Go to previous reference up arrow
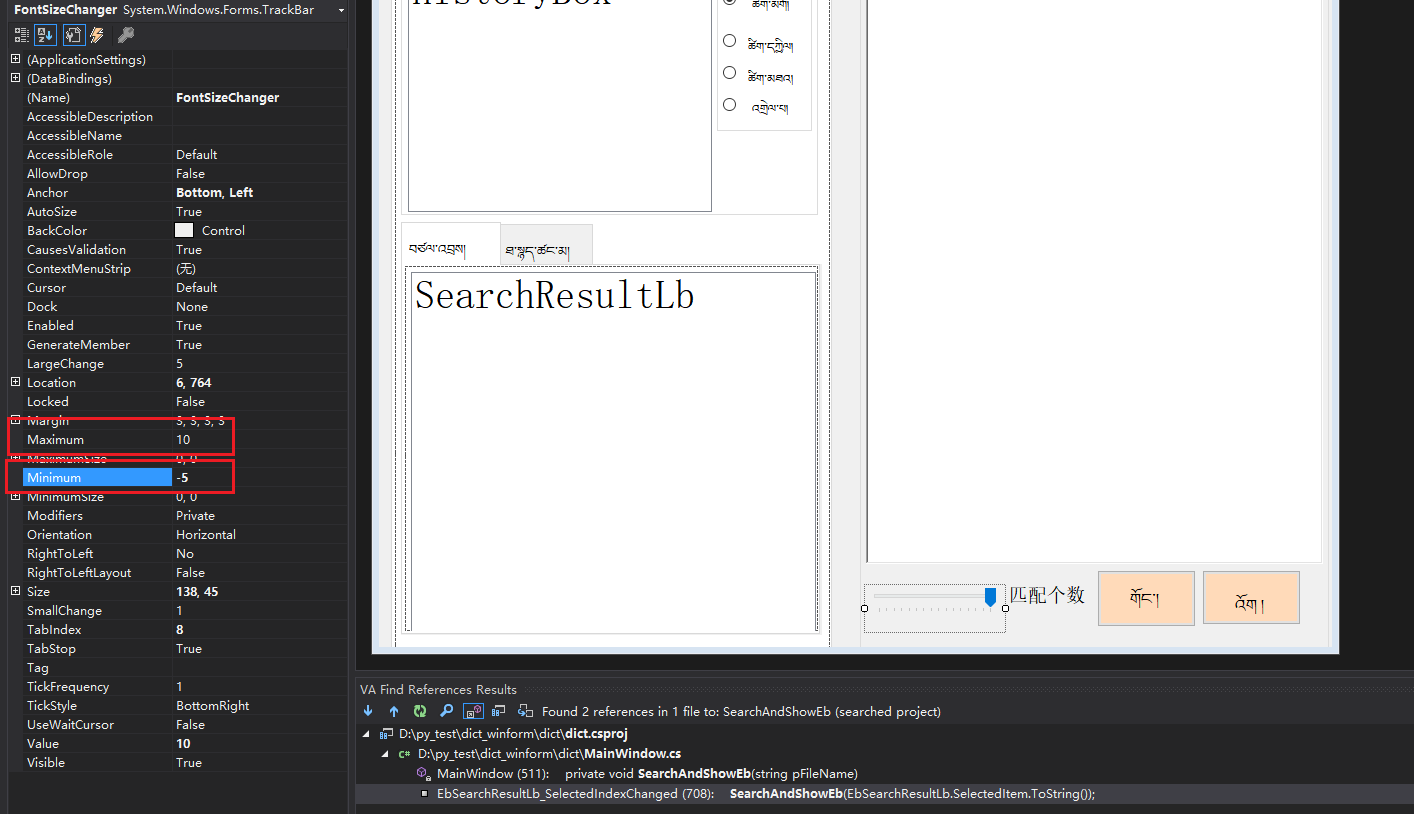This screenshot has width=1414, height=814. click(394, 711)
